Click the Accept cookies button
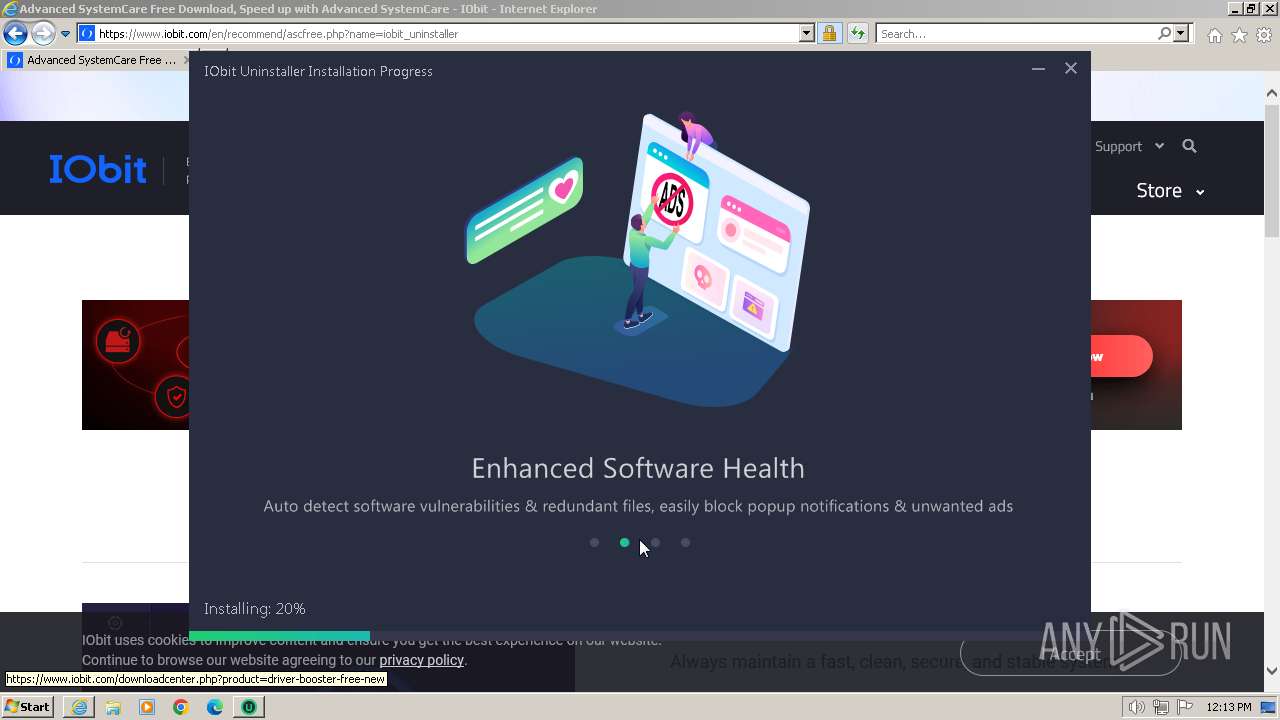Screen dimensions: 1280x720 pos(1071,654)
